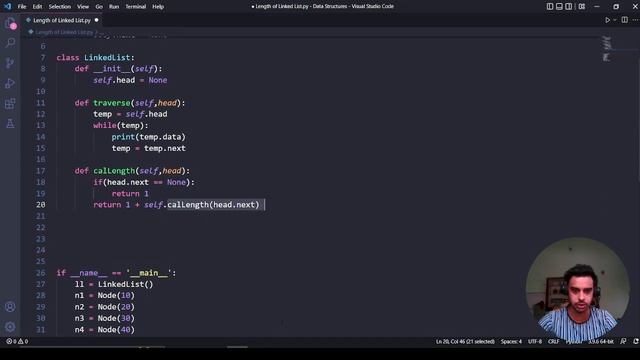Toggle the Secondary Side Bar layout icon
Screen dimensions: 640x360
pos(569,7)
